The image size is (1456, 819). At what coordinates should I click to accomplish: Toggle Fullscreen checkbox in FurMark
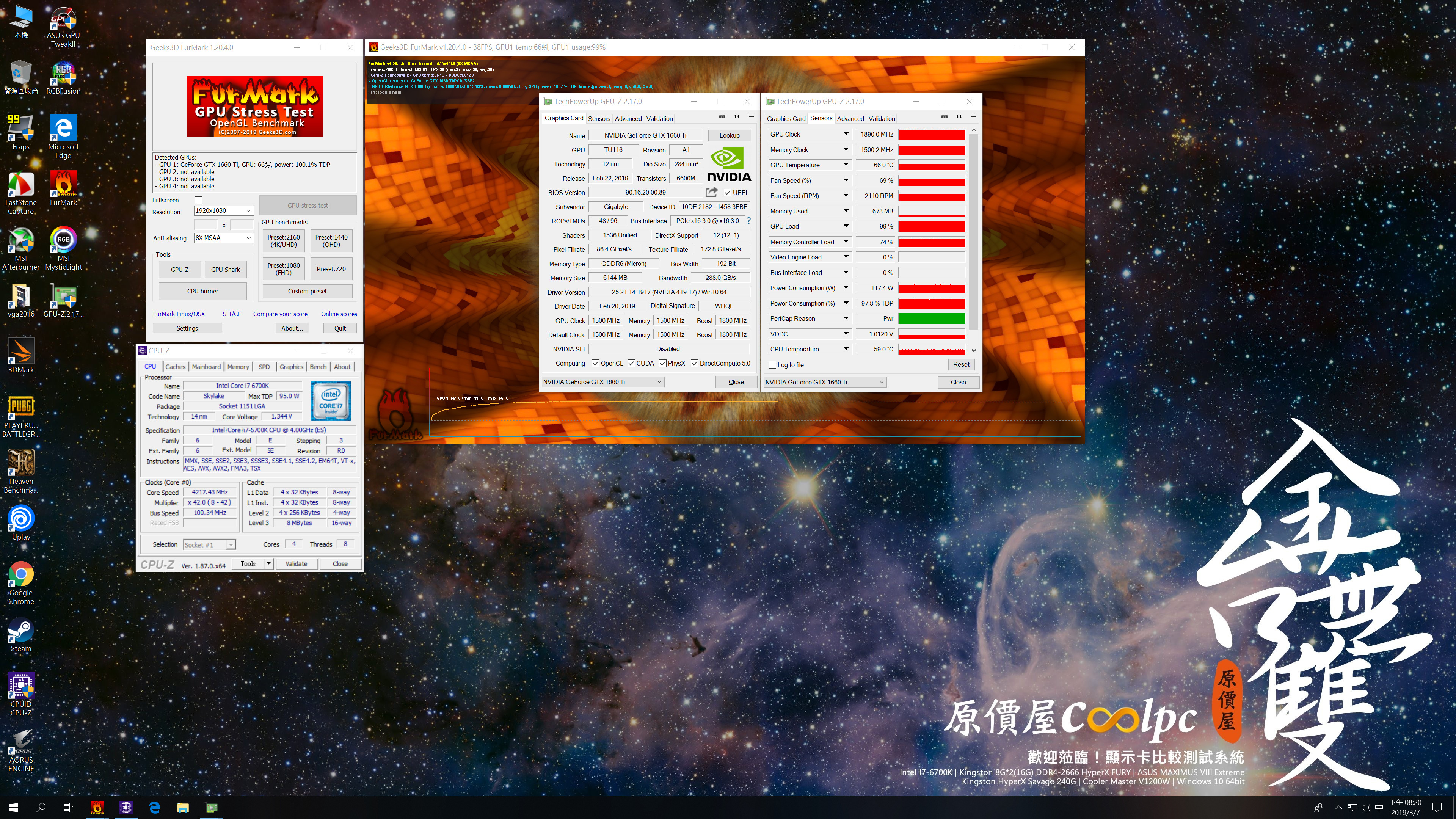pyautogui.click(x=198, y=200)
